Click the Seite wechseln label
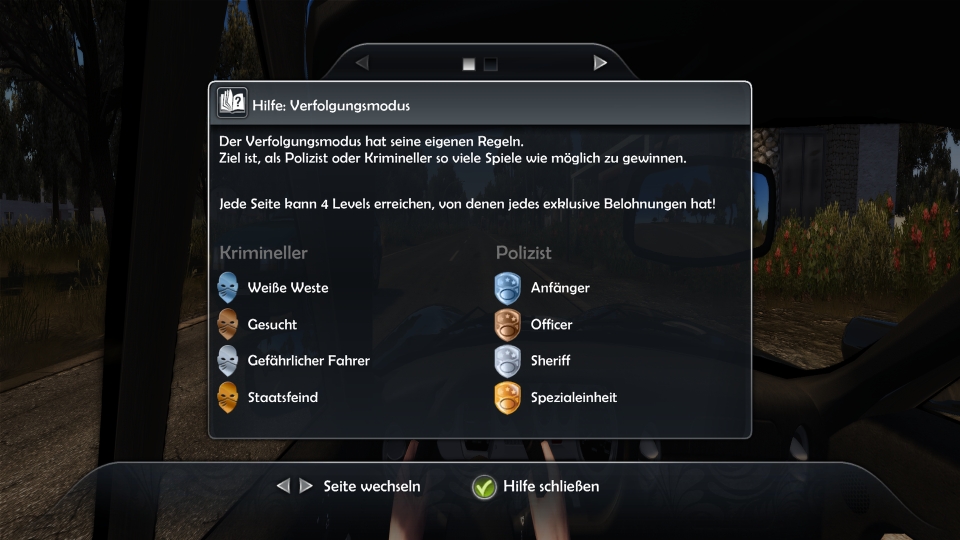The height and width of the screenshot is (540, 960). (372, 486)
